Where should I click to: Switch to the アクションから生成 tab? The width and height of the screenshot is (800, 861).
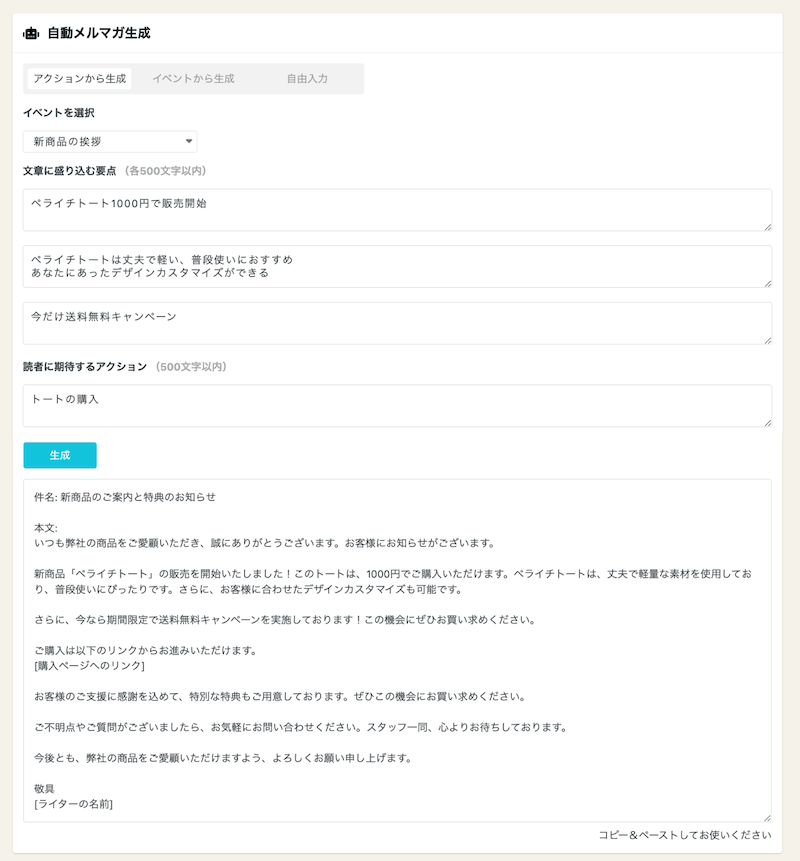click(x=79, y=79)
